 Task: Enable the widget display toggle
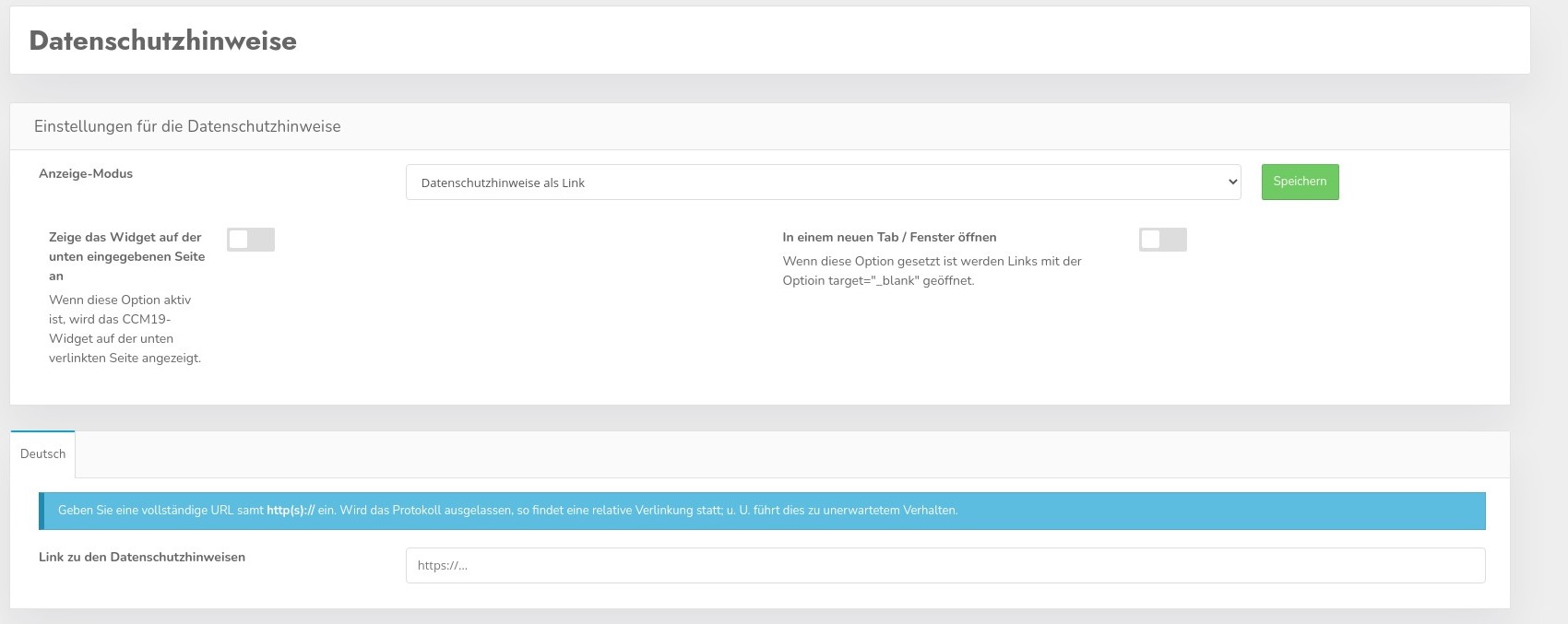[x=251, y=240]
